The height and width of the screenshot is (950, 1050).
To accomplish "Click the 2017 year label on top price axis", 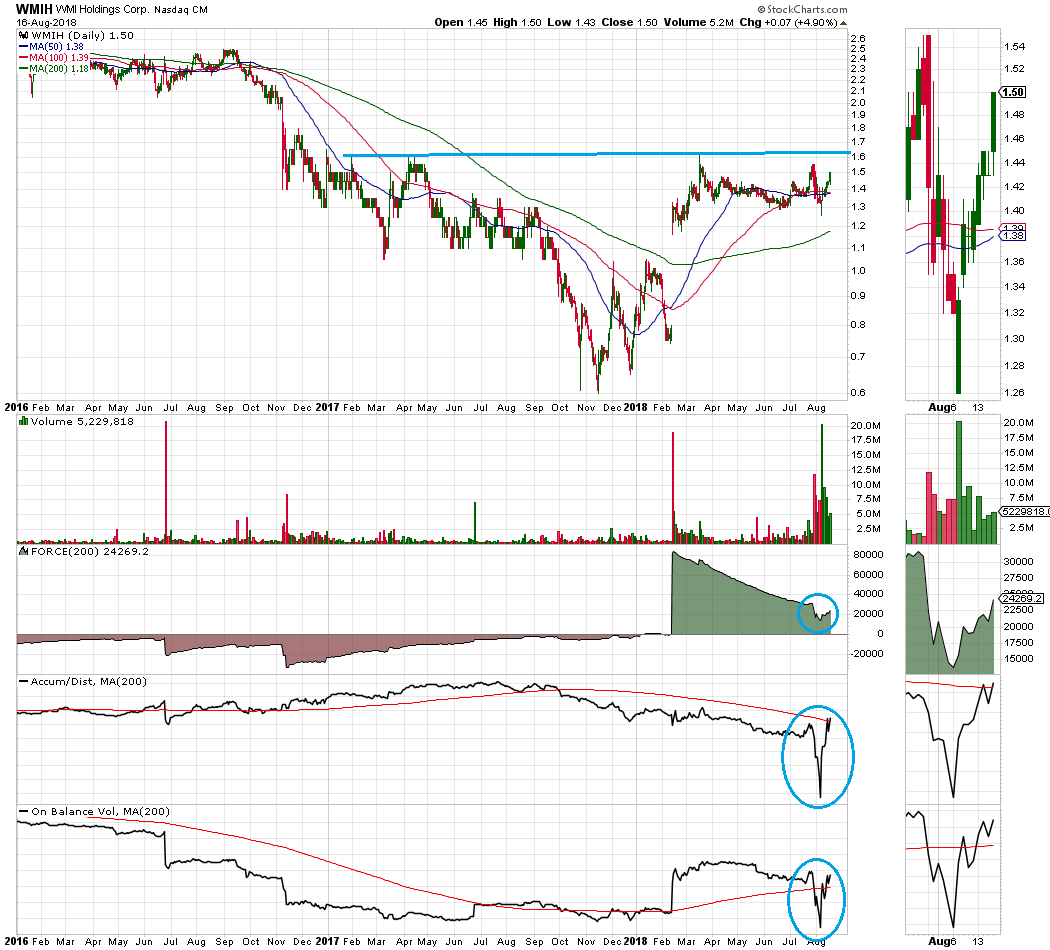I will [327, 407].
